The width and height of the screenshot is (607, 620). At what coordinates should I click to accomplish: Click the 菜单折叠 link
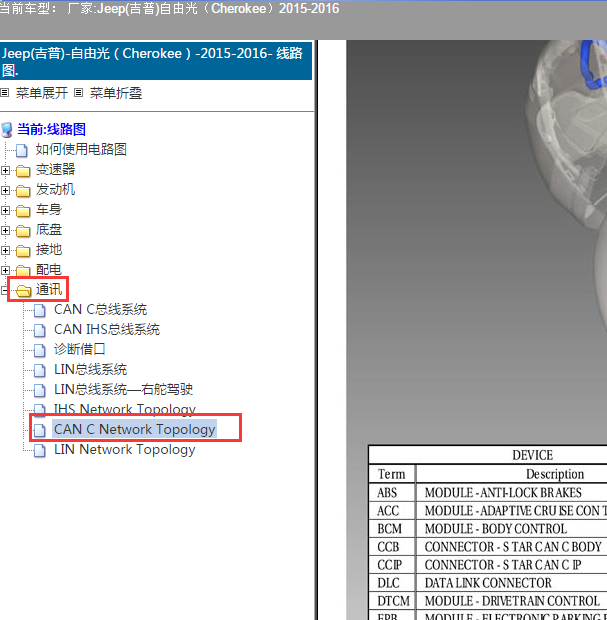coord(116,93)
